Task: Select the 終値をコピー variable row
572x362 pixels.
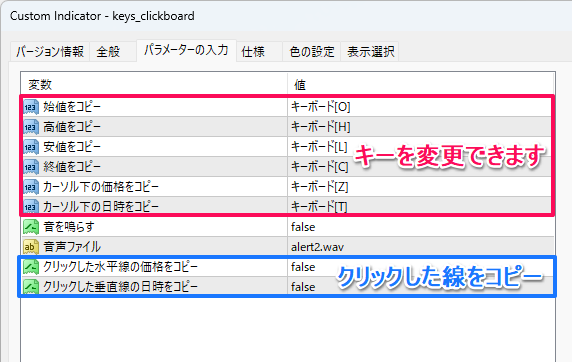Action: [x=72, y=167]
